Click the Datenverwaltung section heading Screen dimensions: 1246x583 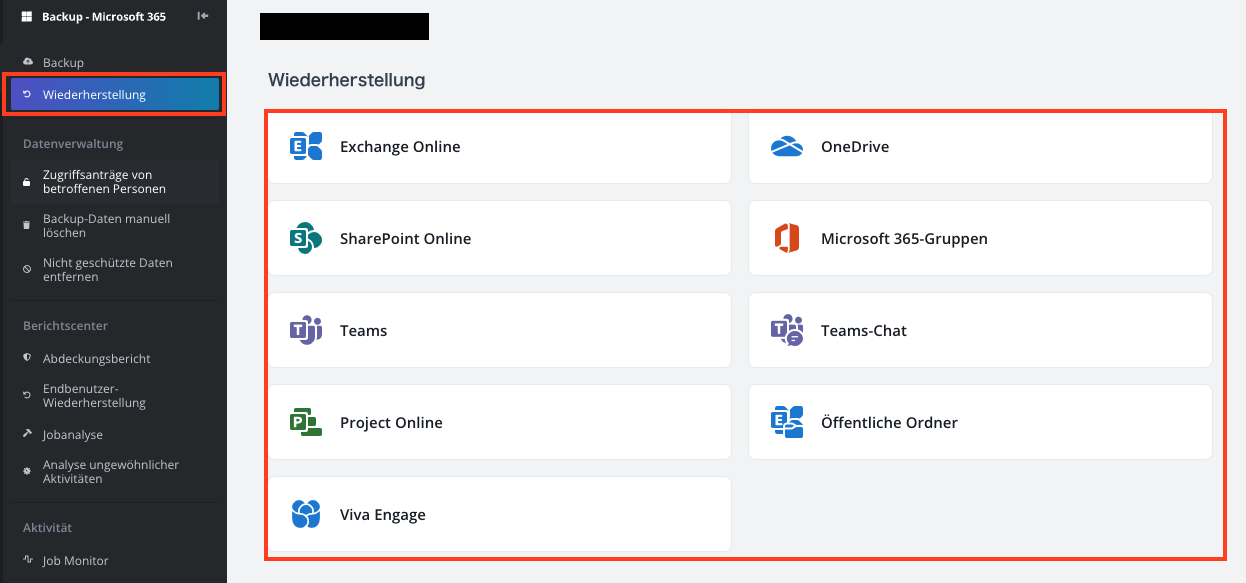coord(73,144)
